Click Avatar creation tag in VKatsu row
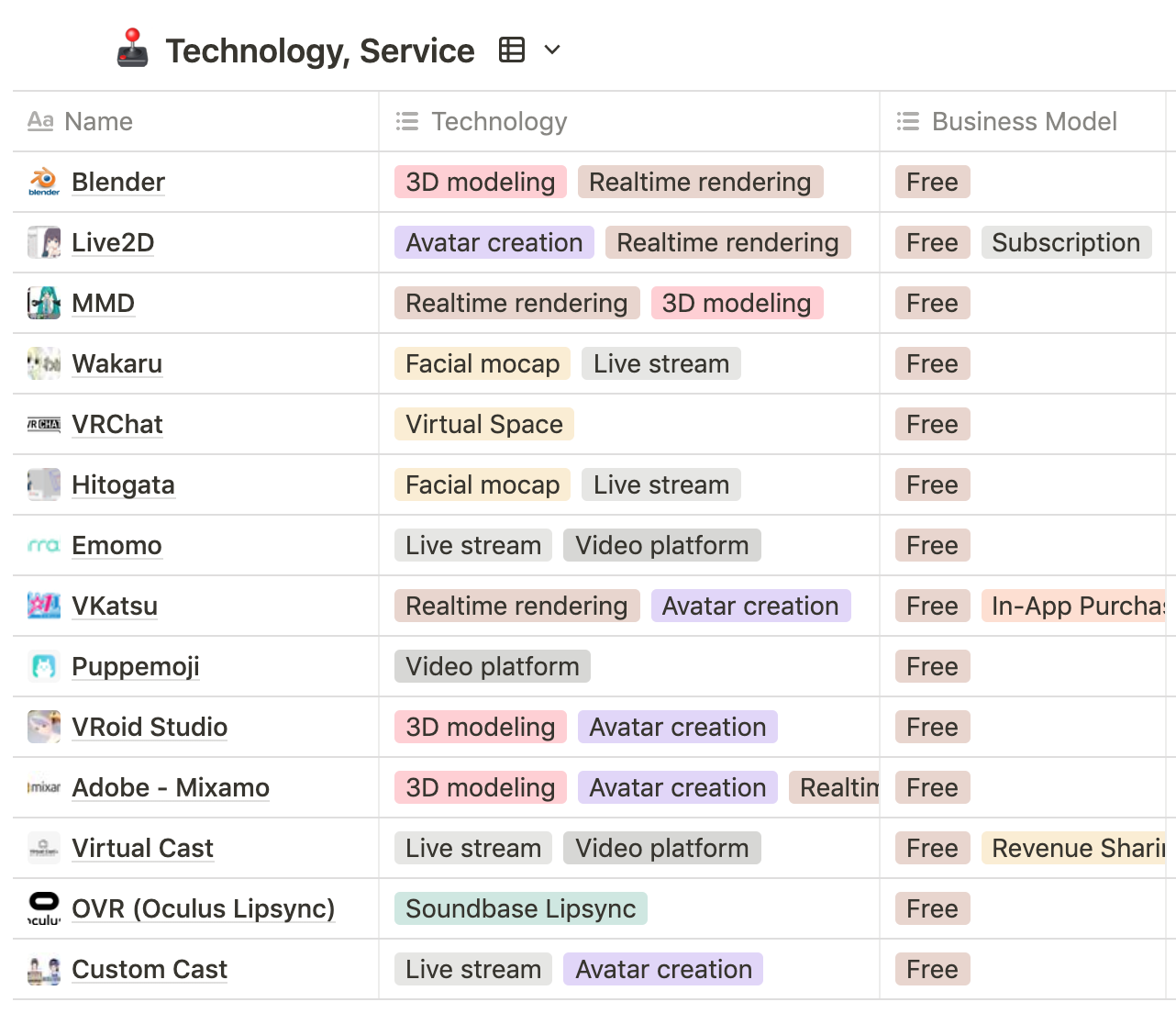Screen dimensions: 1176x1013 (x=750, y=606)
